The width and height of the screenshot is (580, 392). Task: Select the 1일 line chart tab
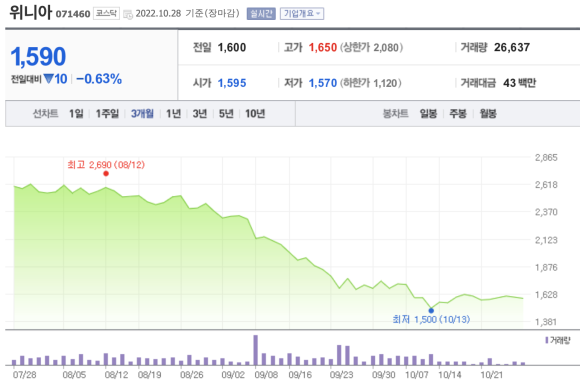tap(76, 114)
